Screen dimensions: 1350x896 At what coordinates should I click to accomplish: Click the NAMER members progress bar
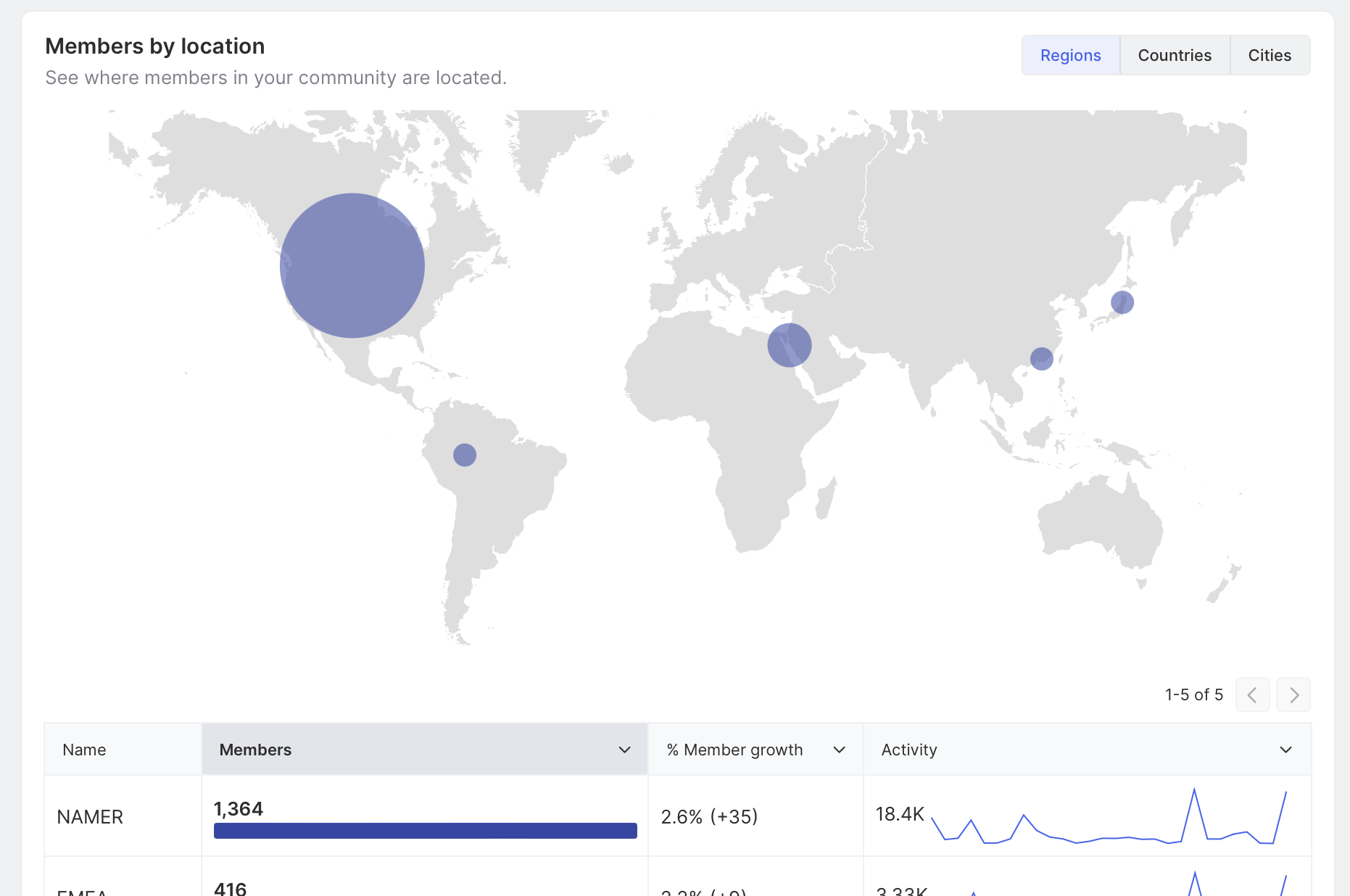pos(426,831)
